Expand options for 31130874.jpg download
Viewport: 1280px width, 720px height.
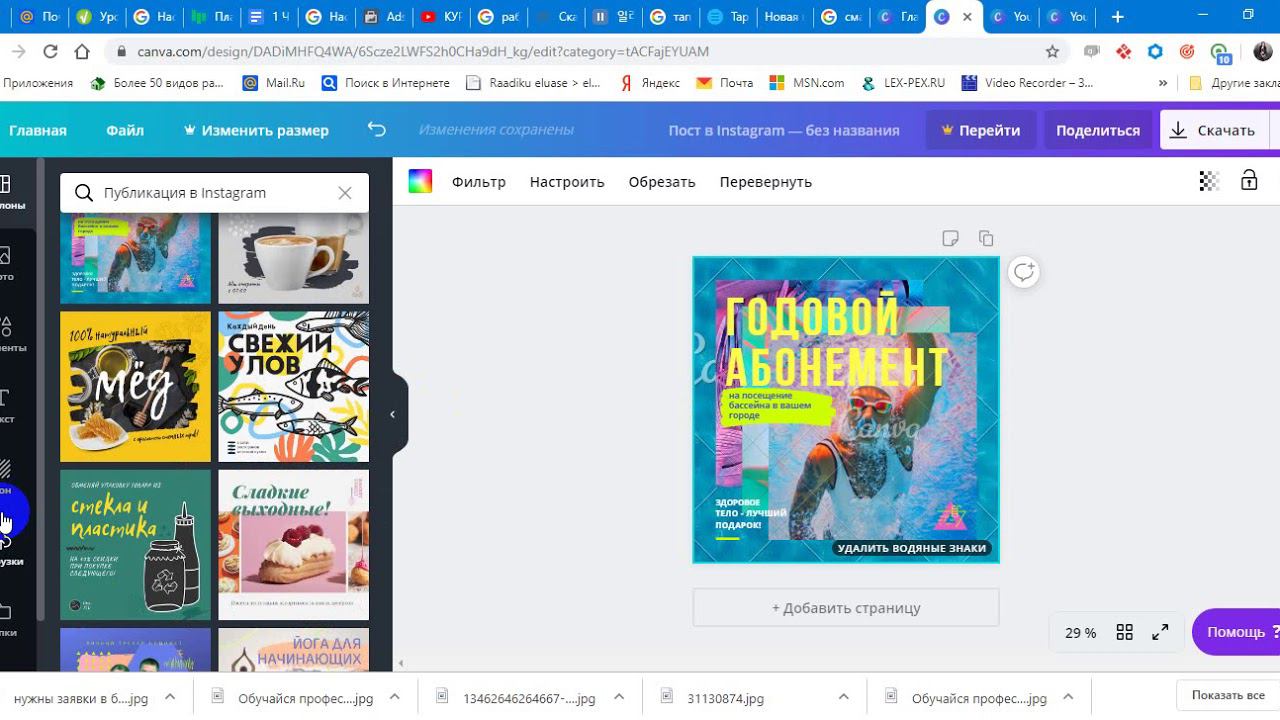pos(844,697)
